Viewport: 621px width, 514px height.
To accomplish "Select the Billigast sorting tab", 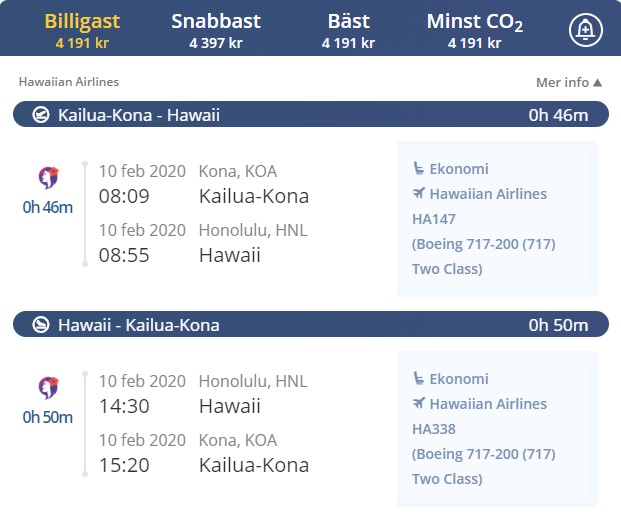I will coord(82,30).
